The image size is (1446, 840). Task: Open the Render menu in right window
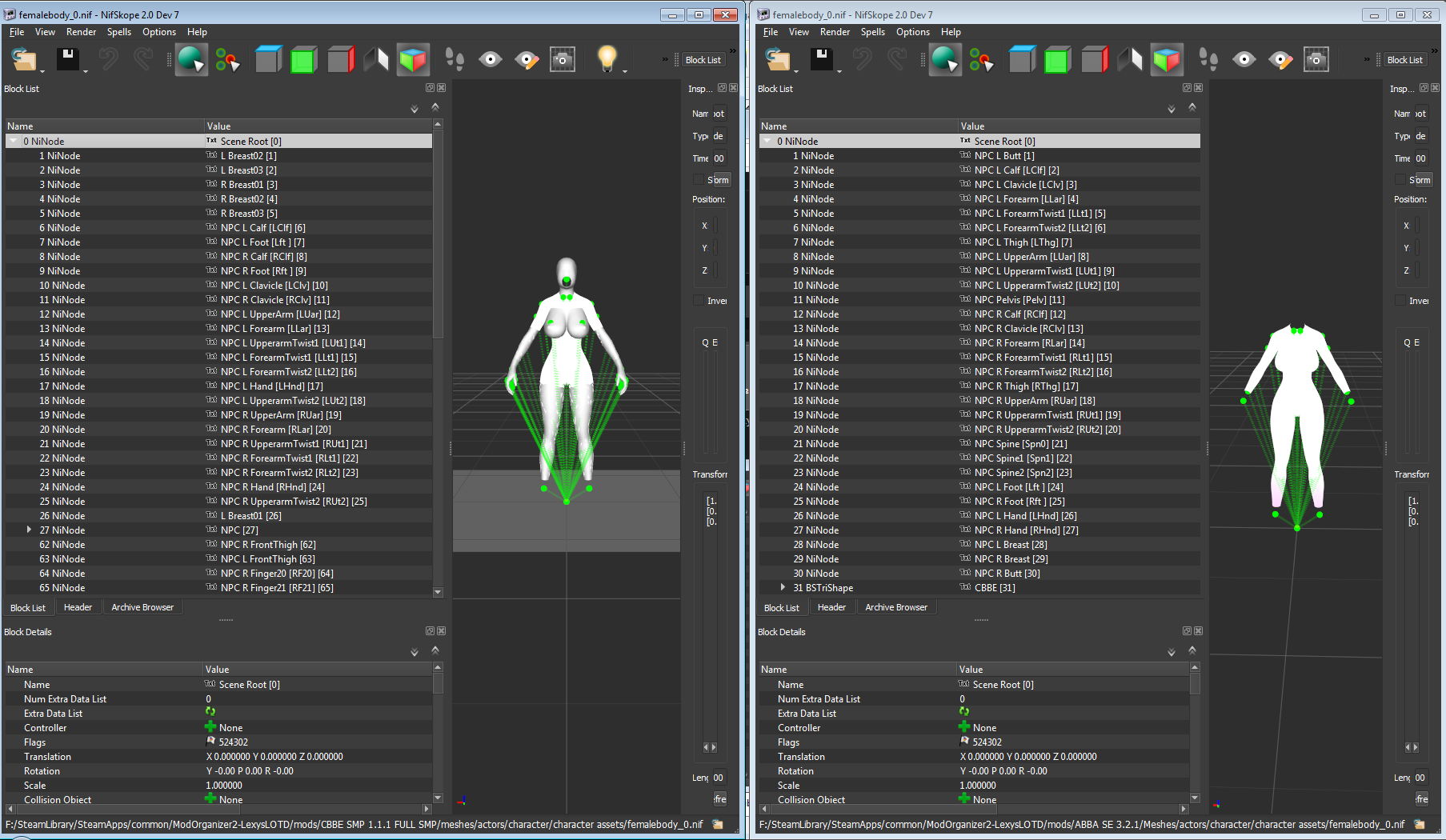pyautogui.click(x=835, y=32)
